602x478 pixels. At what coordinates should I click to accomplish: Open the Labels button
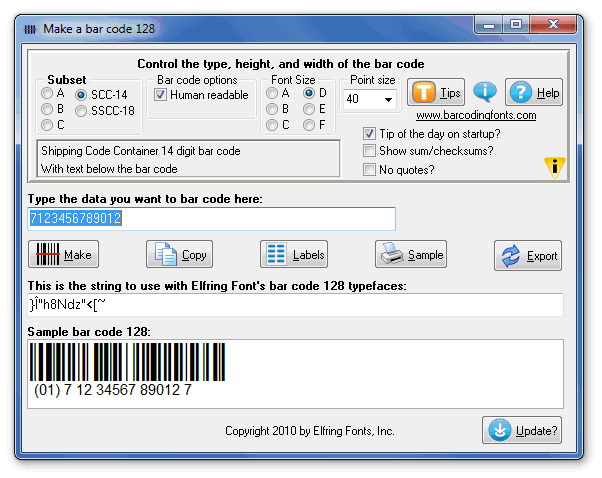click(x=294, y=254)
